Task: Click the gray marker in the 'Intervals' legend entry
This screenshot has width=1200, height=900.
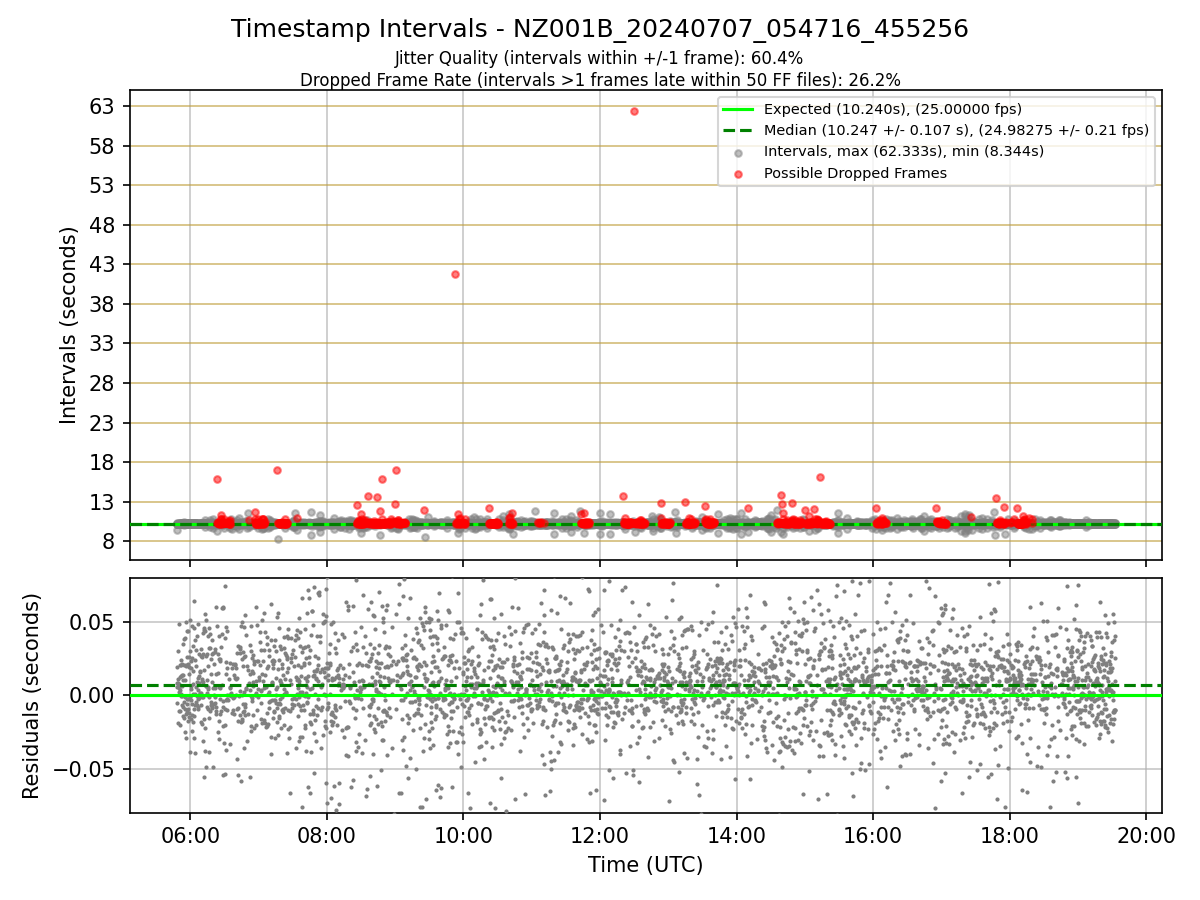Action: pos(738,152)
